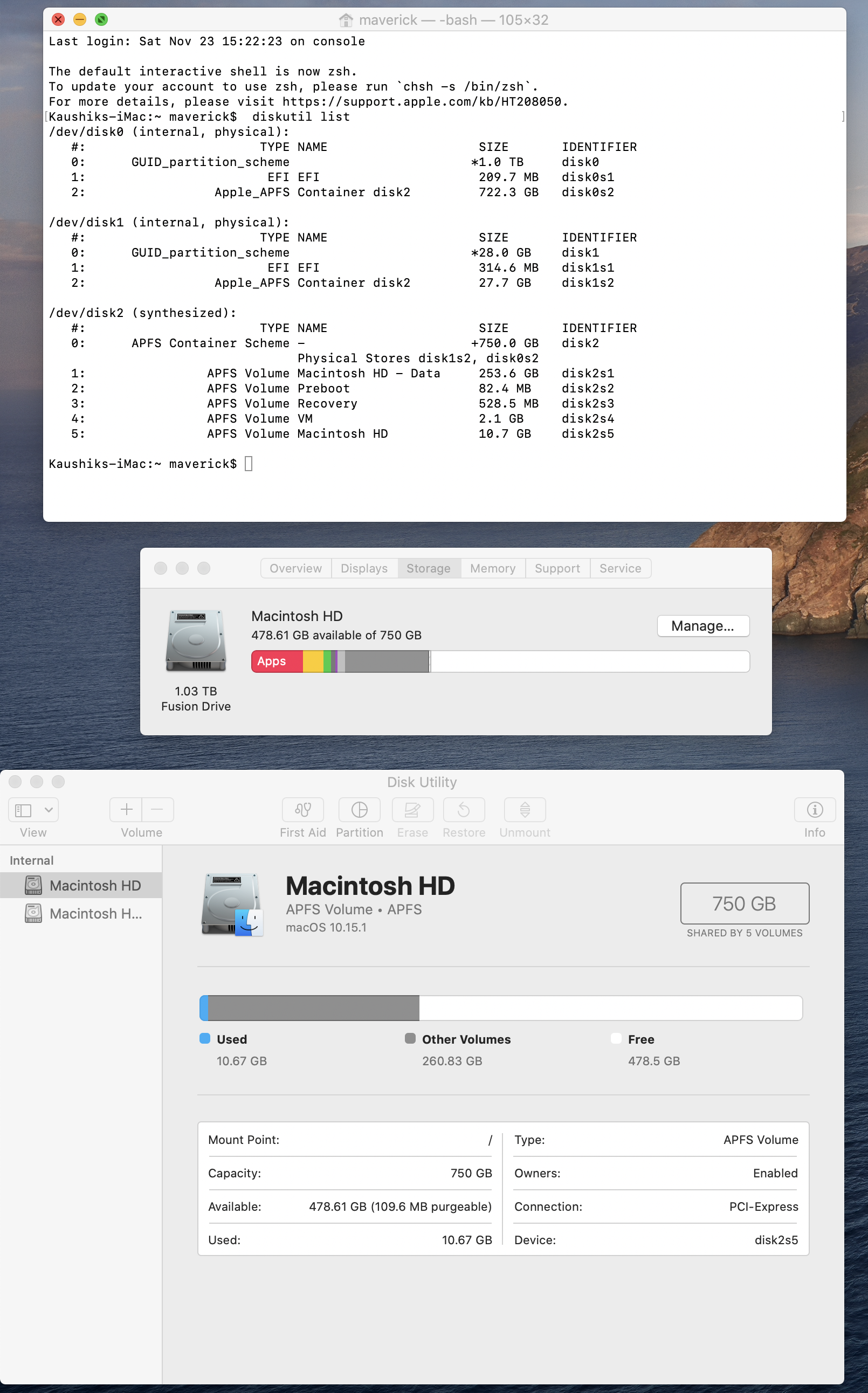This screenshot has height=1393, width=868.
Task: Click 'APFS Volume • APFS' subtitle
Action: point(354,909)
